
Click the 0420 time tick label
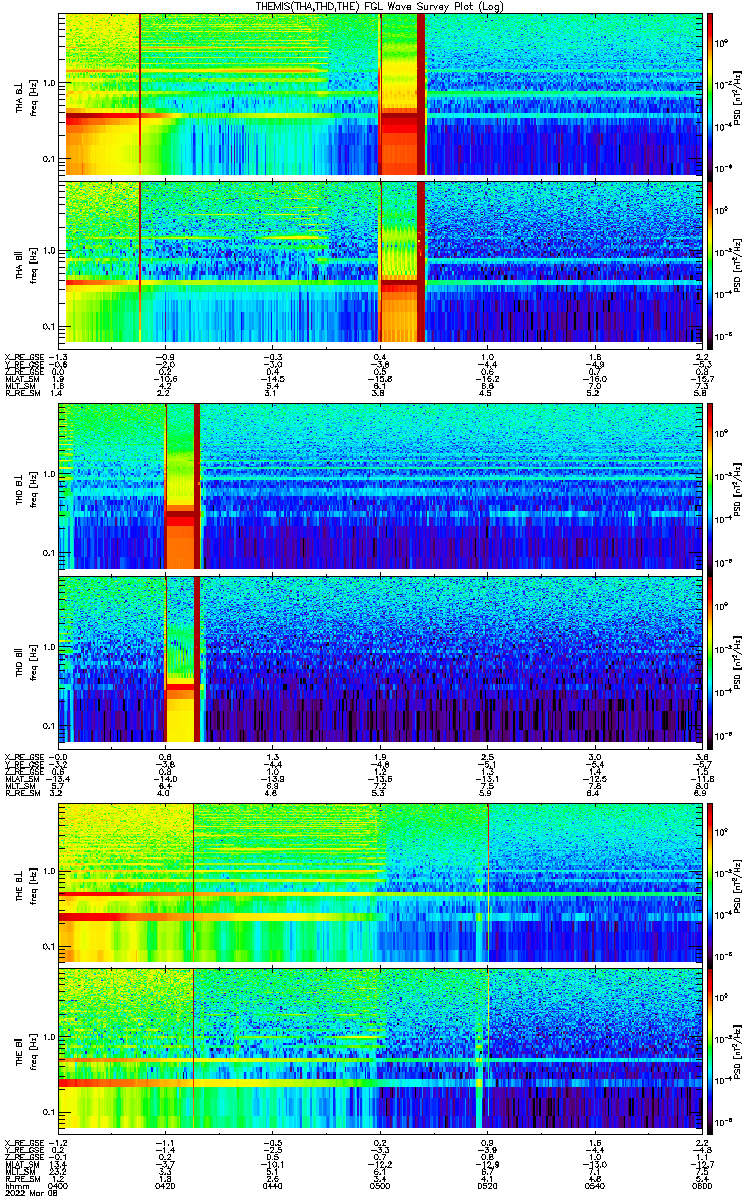tap(166, 1184)
